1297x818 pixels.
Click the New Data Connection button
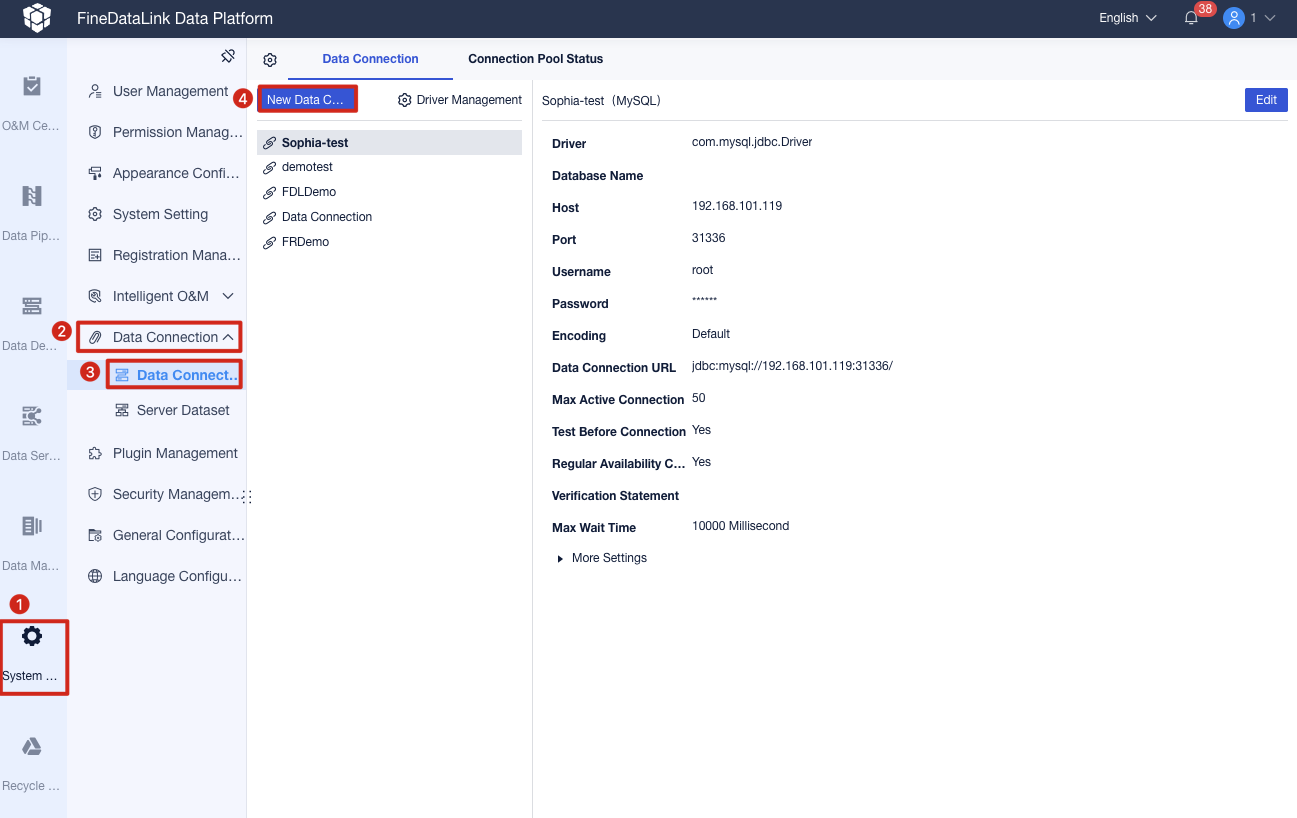click(307, 99)
